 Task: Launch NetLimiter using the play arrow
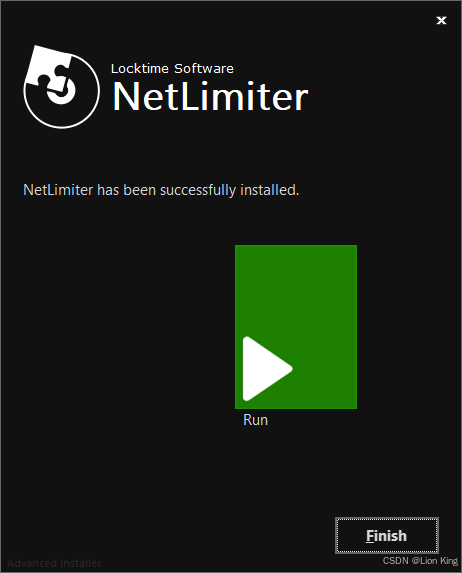pos(266,369)
